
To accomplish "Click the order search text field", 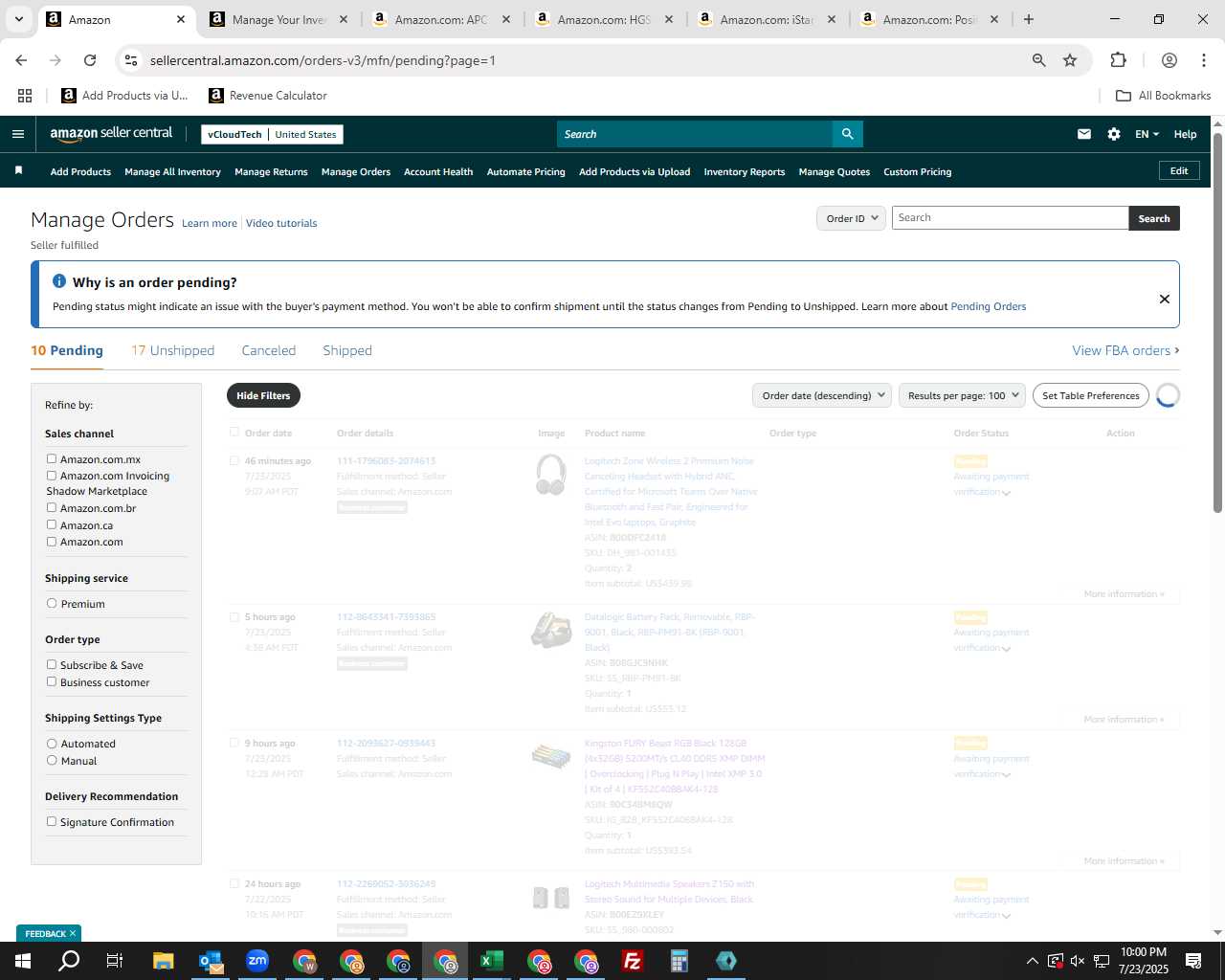I will [1010, 218].
